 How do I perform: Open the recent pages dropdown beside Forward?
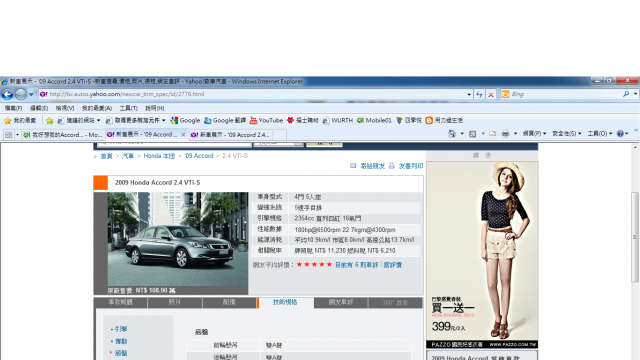pos(31,95)
